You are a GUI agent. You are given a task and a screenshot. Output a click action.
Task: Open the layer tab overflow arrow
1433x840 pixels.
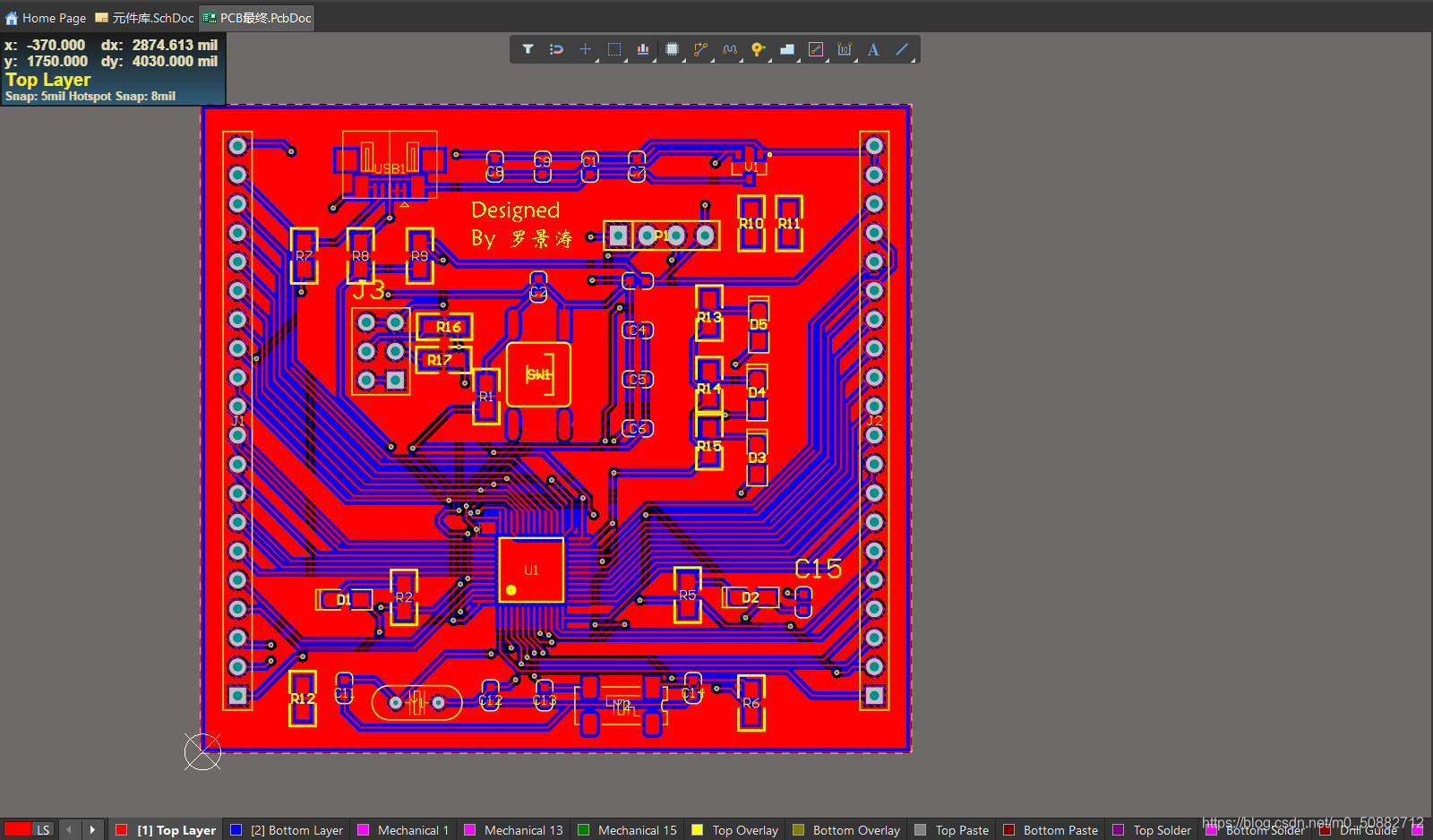point(93,829)
